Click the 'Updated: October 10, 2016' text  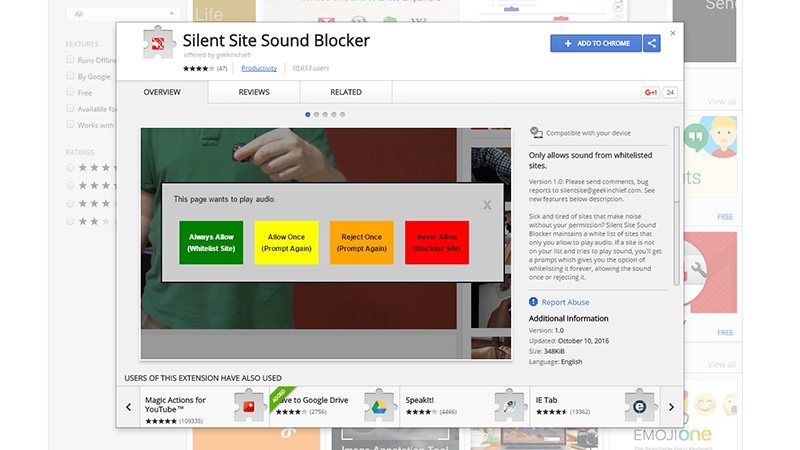(569, 341)
